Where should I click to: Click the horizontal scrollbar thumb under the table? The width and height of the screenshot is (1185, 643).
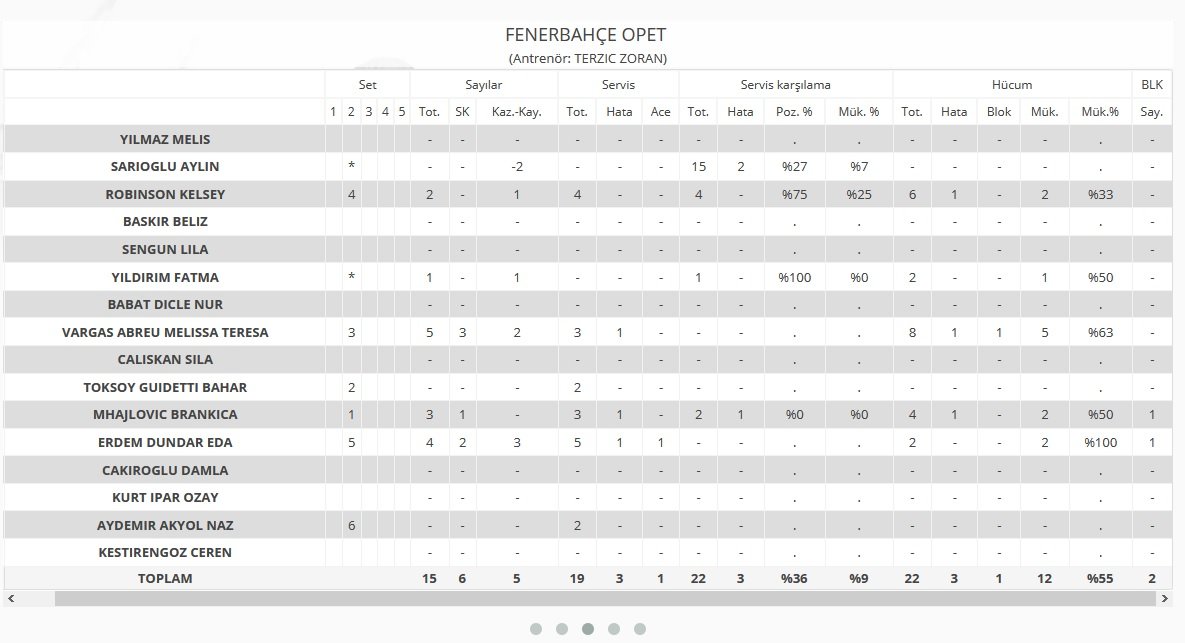tap(600, 598)
